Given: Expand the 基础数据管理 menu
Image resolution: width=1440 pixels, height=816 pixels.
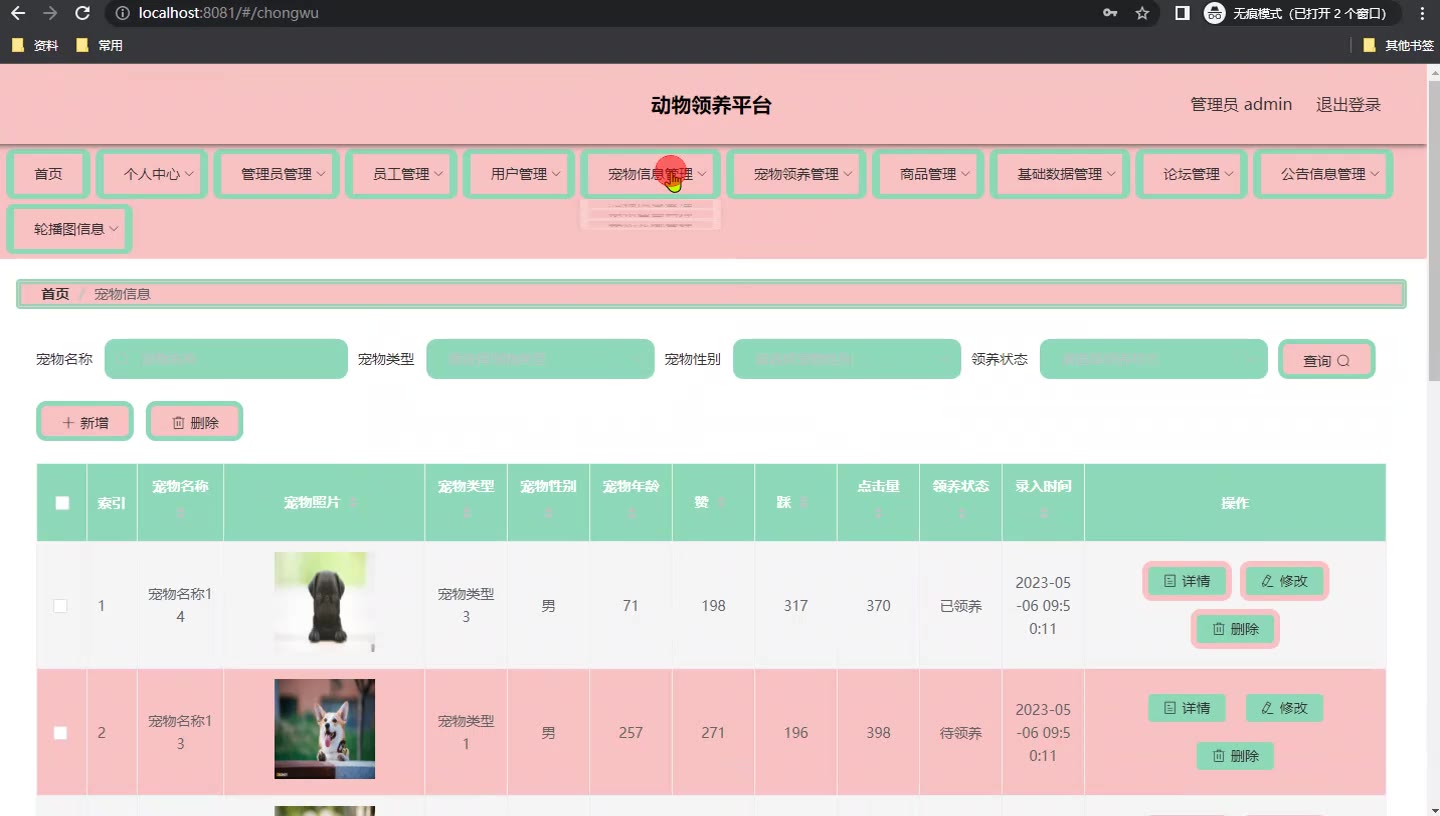Looking at the screenshot, I should [1060, 174].
